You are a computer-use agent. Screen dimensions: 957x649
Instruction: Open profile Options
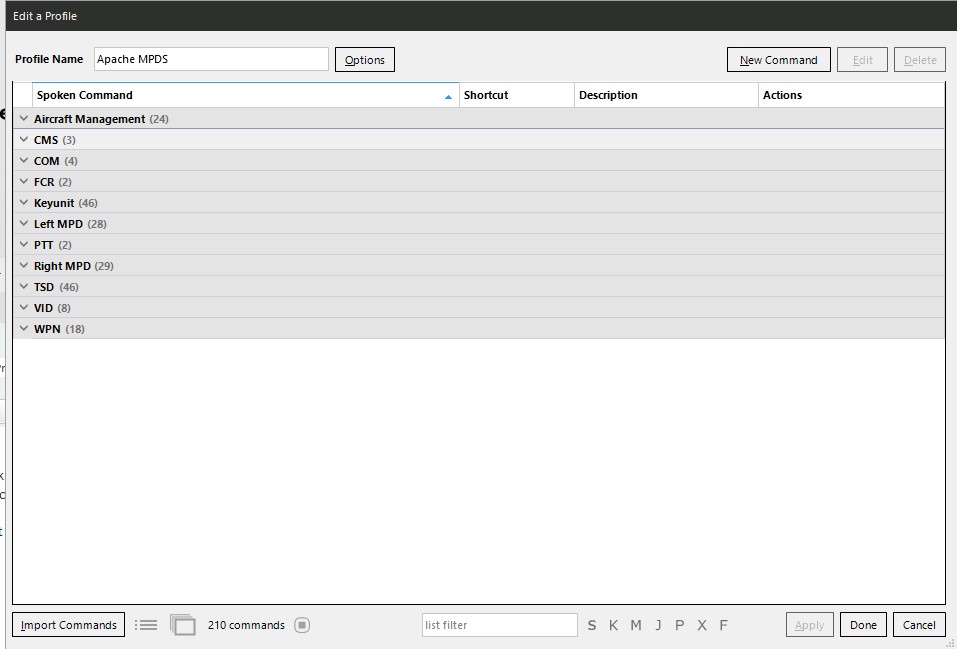[365, 59]
